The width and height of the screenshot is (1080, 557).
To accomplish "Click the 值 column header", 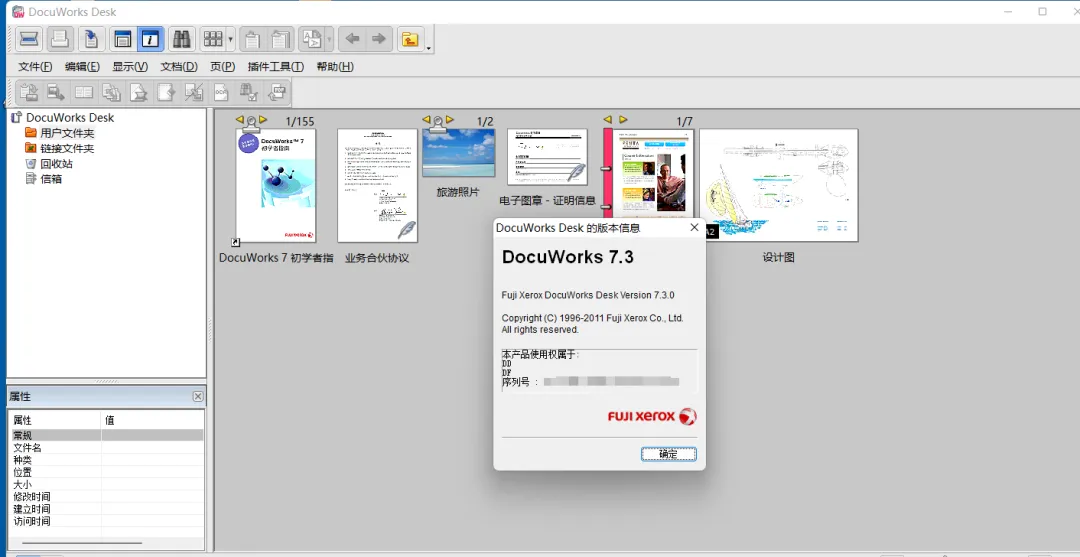I will (153, 419).
